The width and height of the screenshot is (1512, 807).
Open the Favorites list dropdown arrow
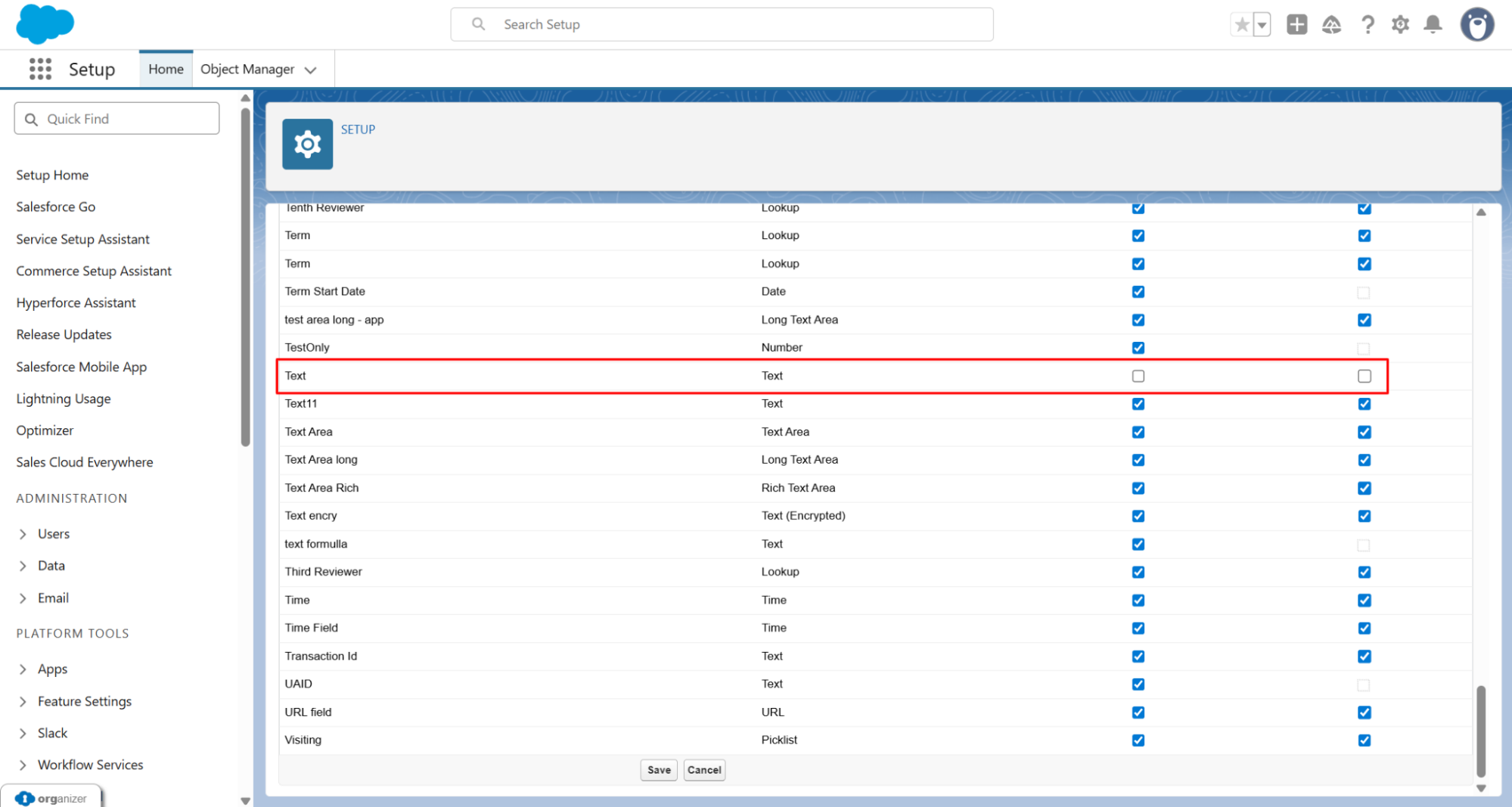(x=1262, y=25)
